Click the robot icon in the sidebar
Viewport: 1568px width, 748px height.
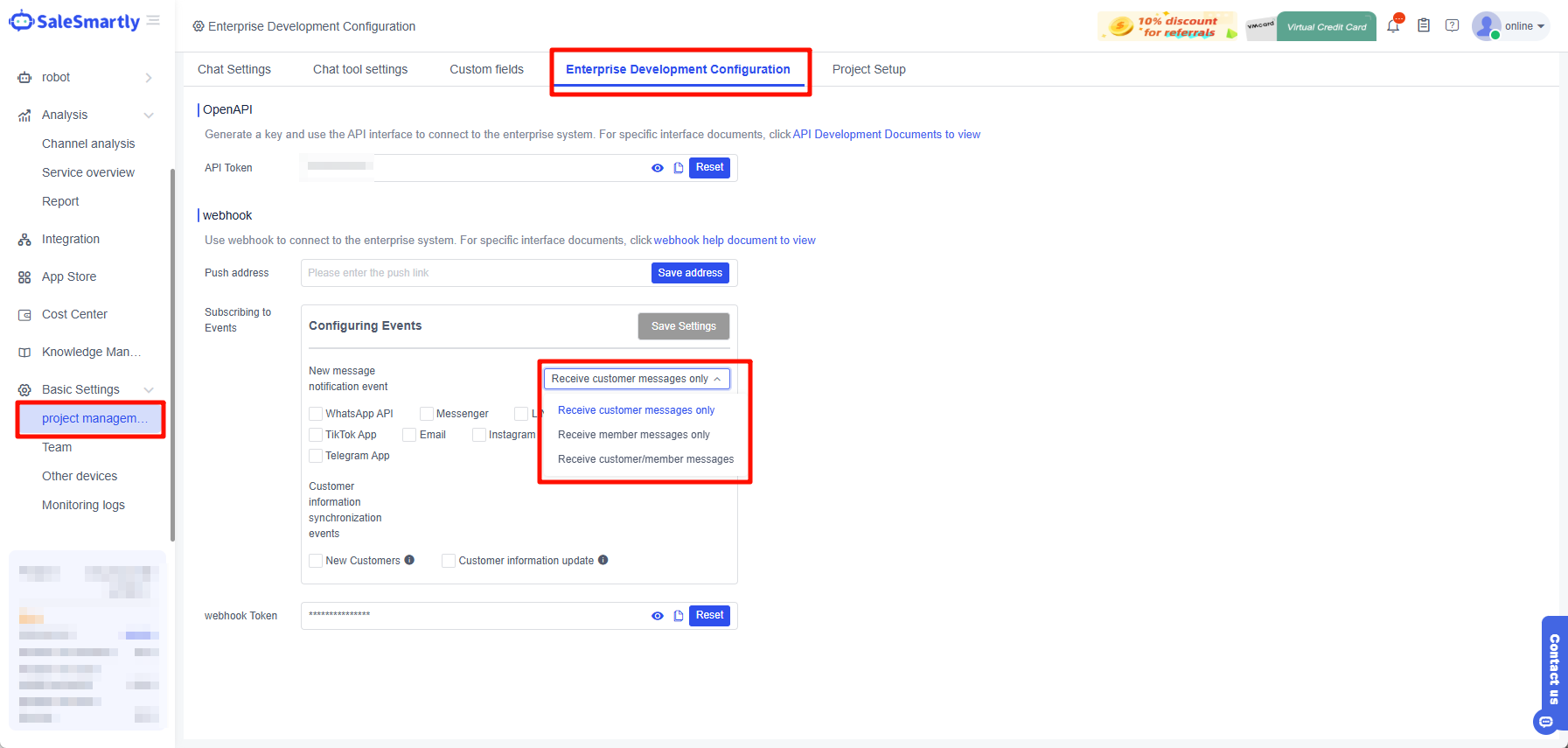coord(24,78)
